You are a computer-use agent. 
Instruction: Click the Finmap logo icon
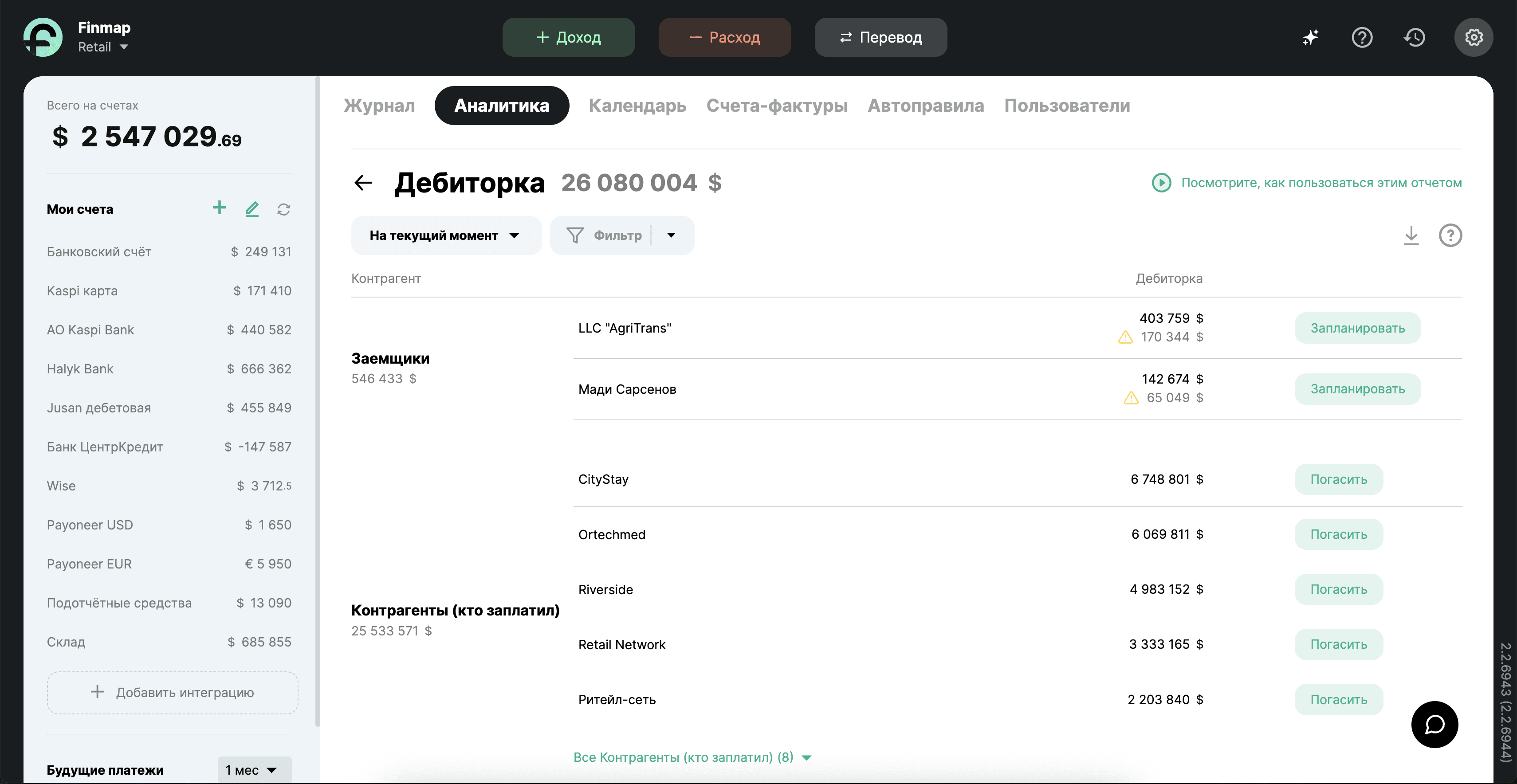(x=43, y=37)
